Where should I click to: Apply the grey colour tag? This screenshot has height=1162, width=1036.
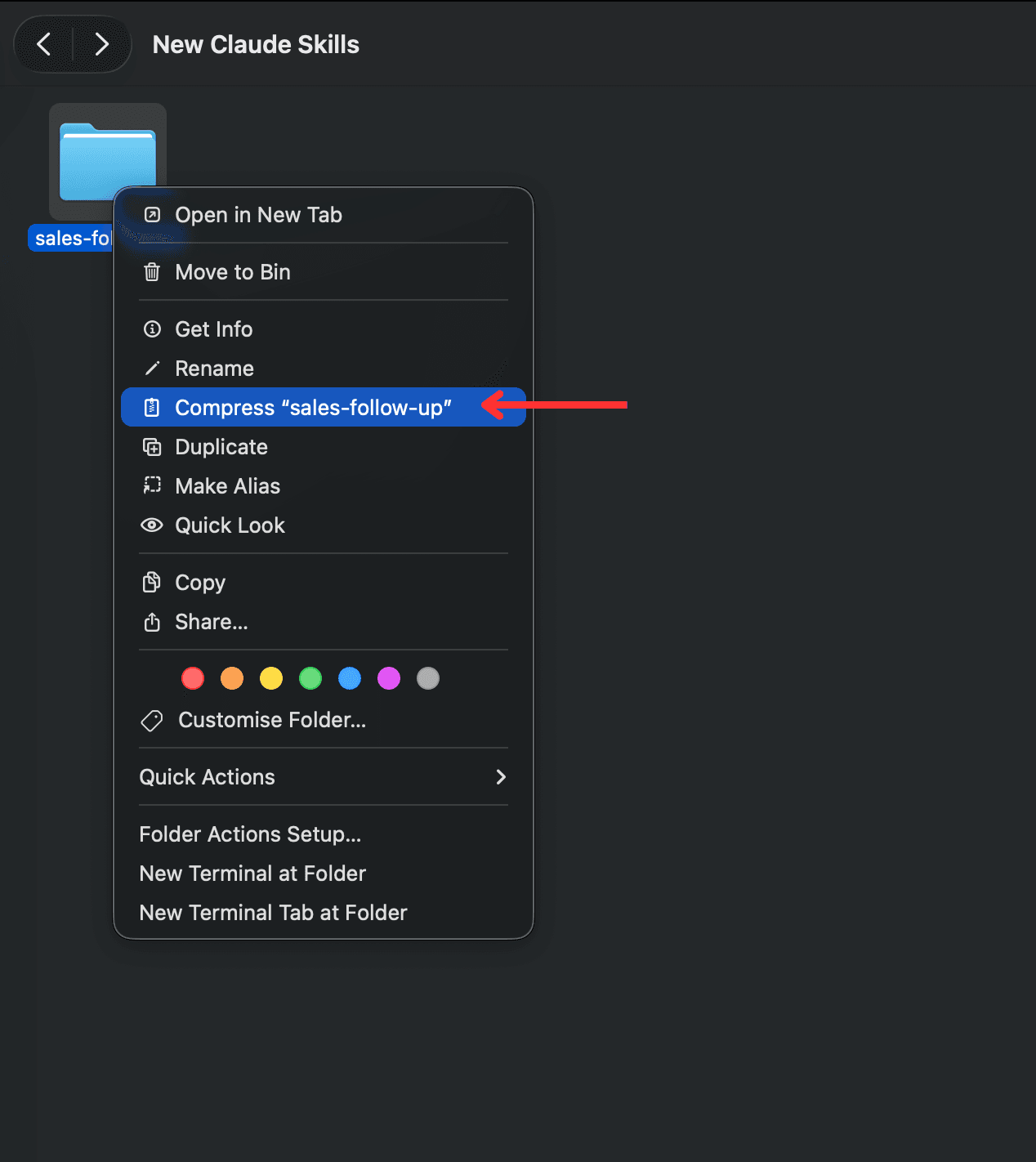pyautogui.click(x=428, y=678)
